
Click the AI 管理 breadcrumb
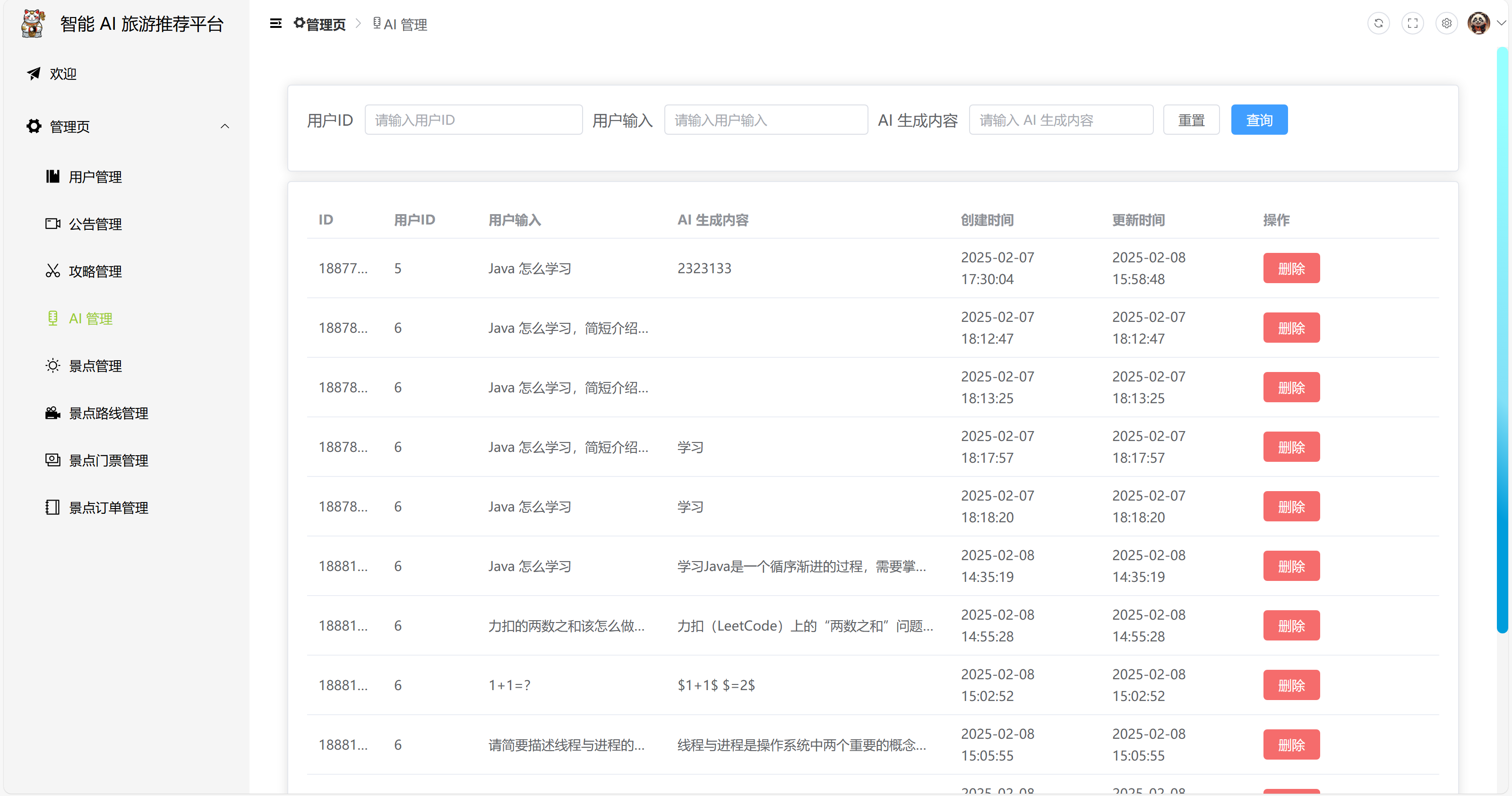point(400,24)
